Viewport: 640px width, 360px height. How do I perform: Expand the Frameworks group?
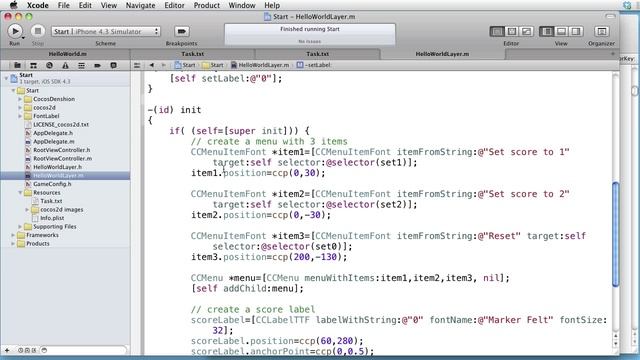point(13,235)
